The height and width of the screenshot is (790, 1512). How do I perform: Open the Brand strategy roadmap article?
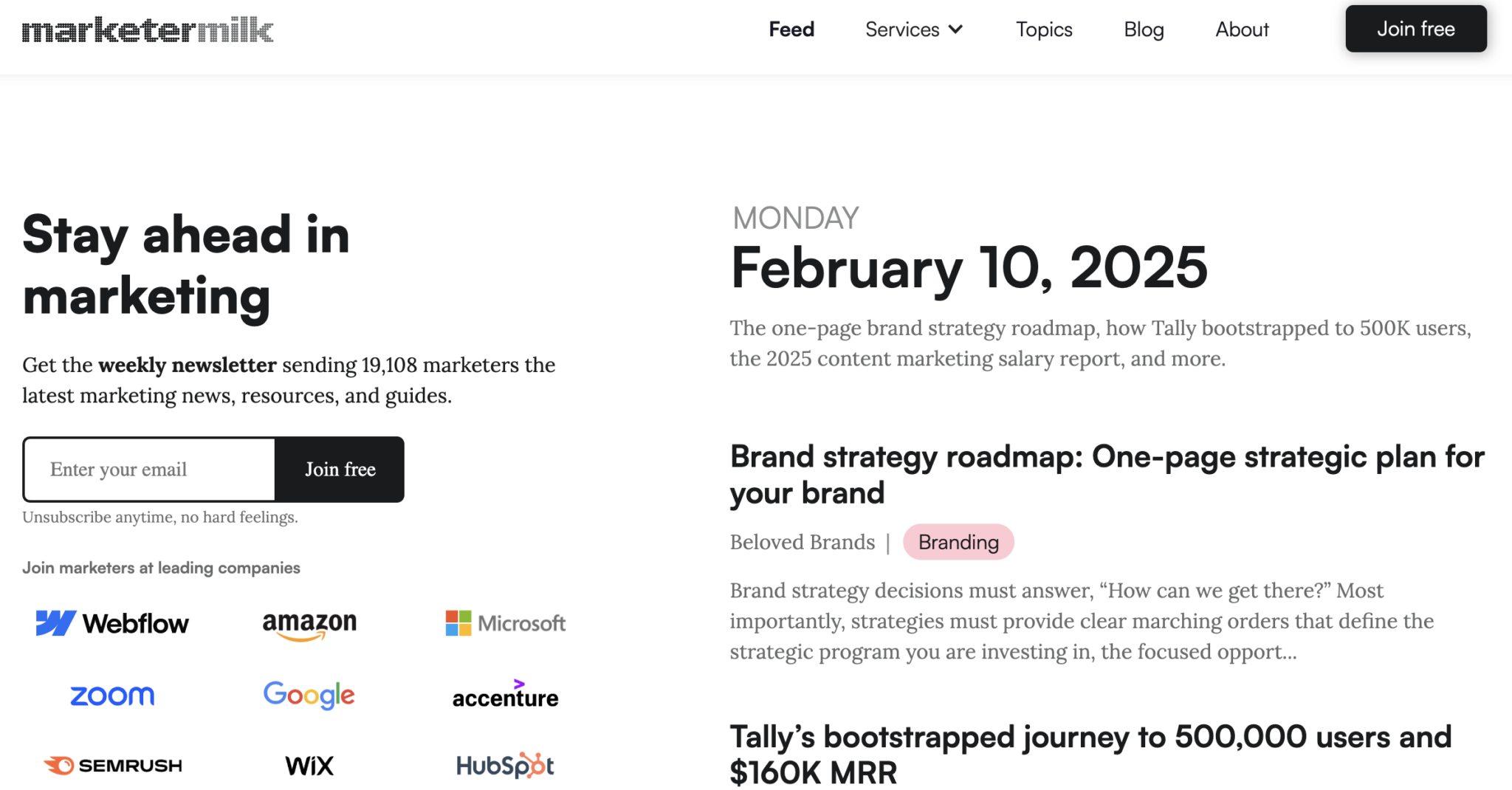click(x=1106, y=474)
